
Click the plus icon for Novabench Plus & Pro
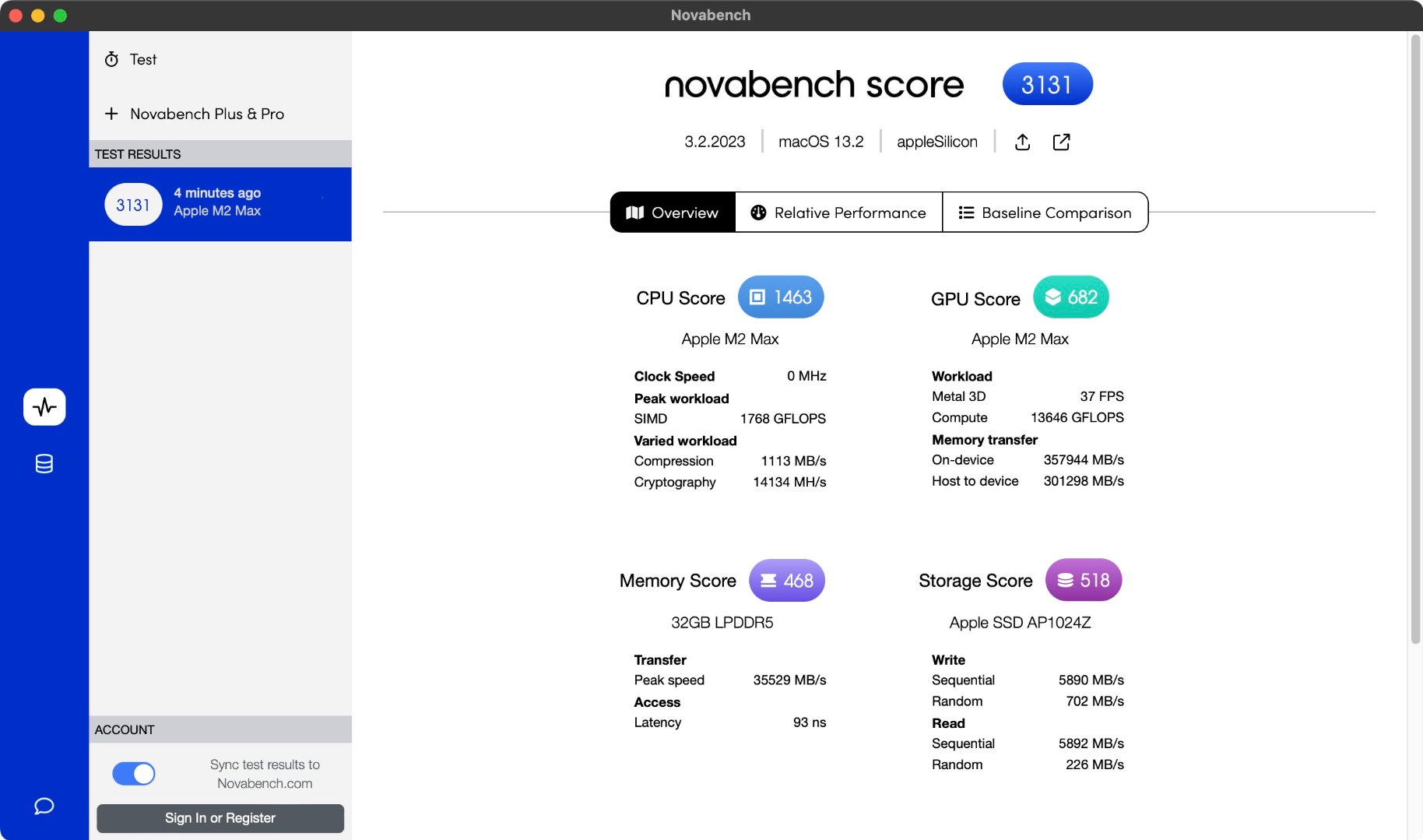(x=111, y=114)
